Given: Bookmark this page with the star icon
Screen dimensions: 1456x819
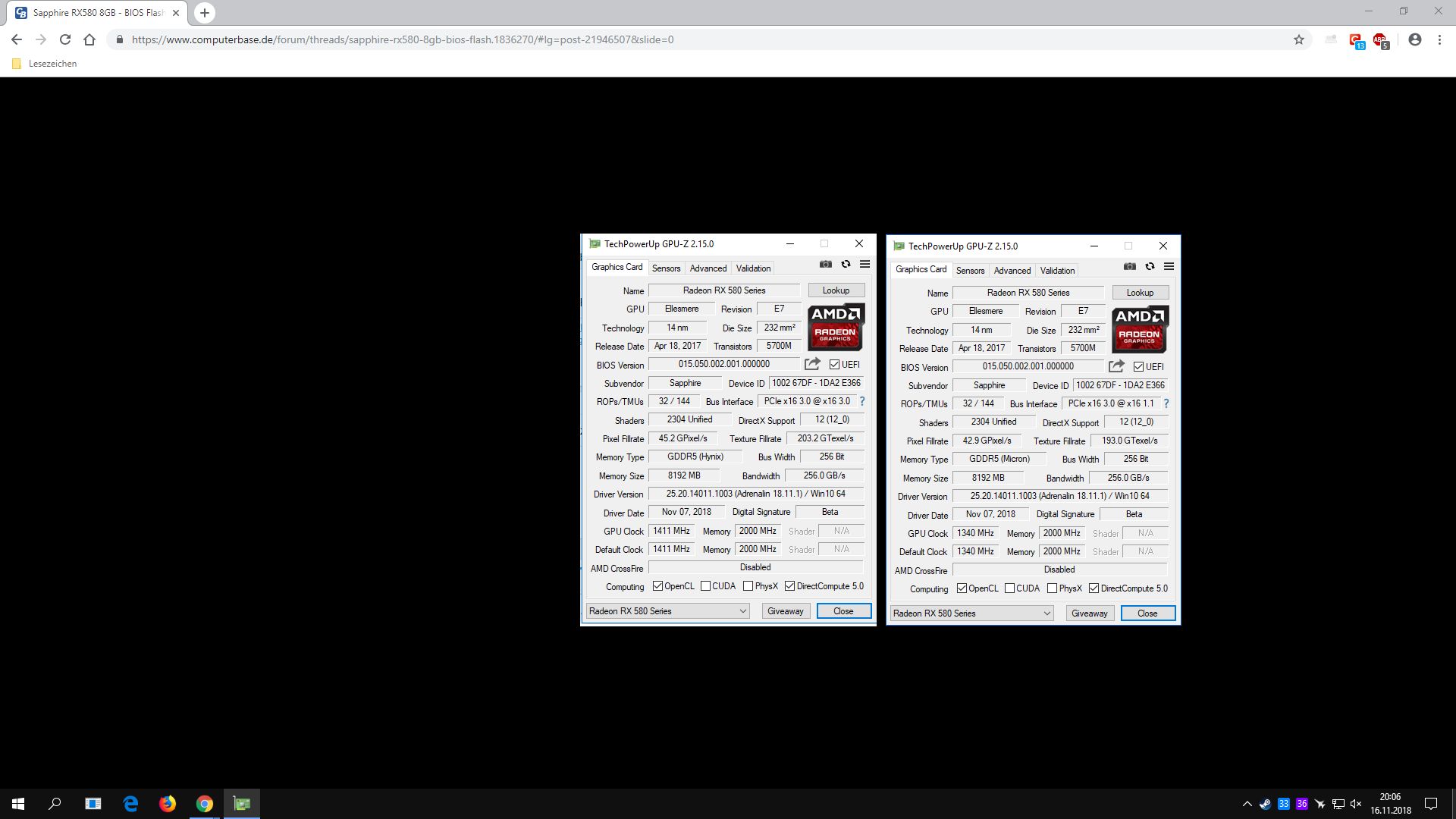Looking at the screenshot, I should (1299, 39).
